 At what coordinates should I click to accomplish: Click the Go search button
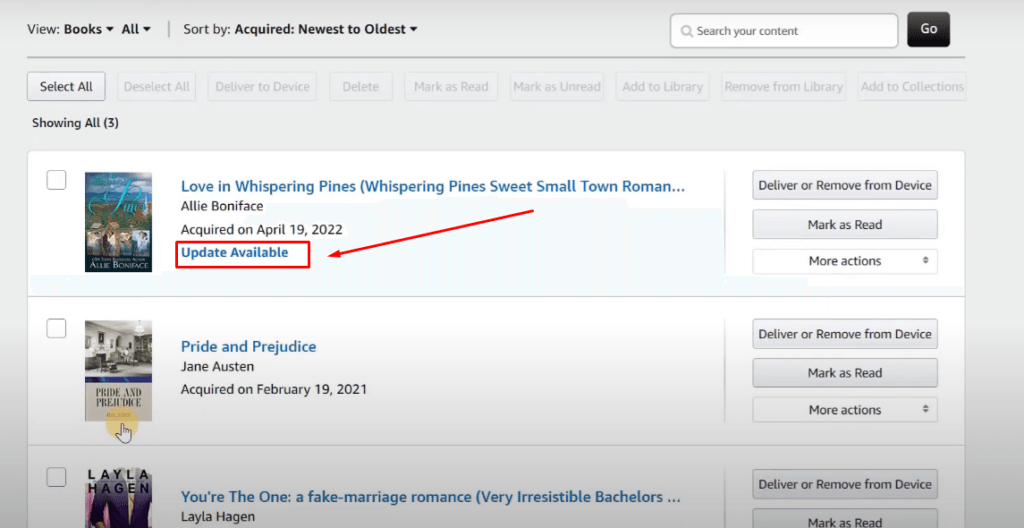pos(929,29)
